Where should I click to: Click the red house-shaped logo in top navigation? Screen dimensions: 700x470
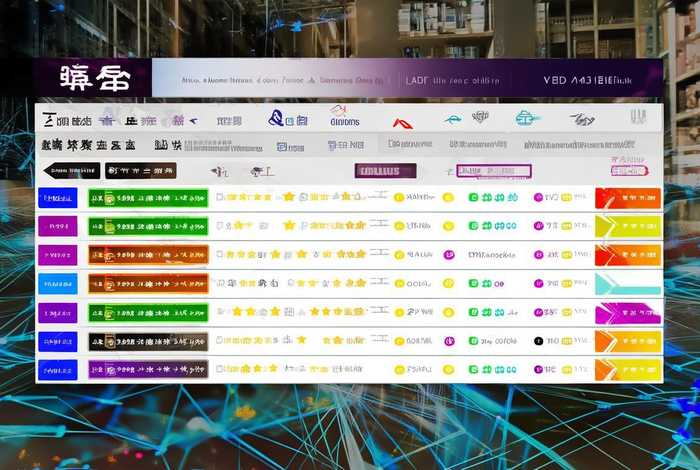338,112
